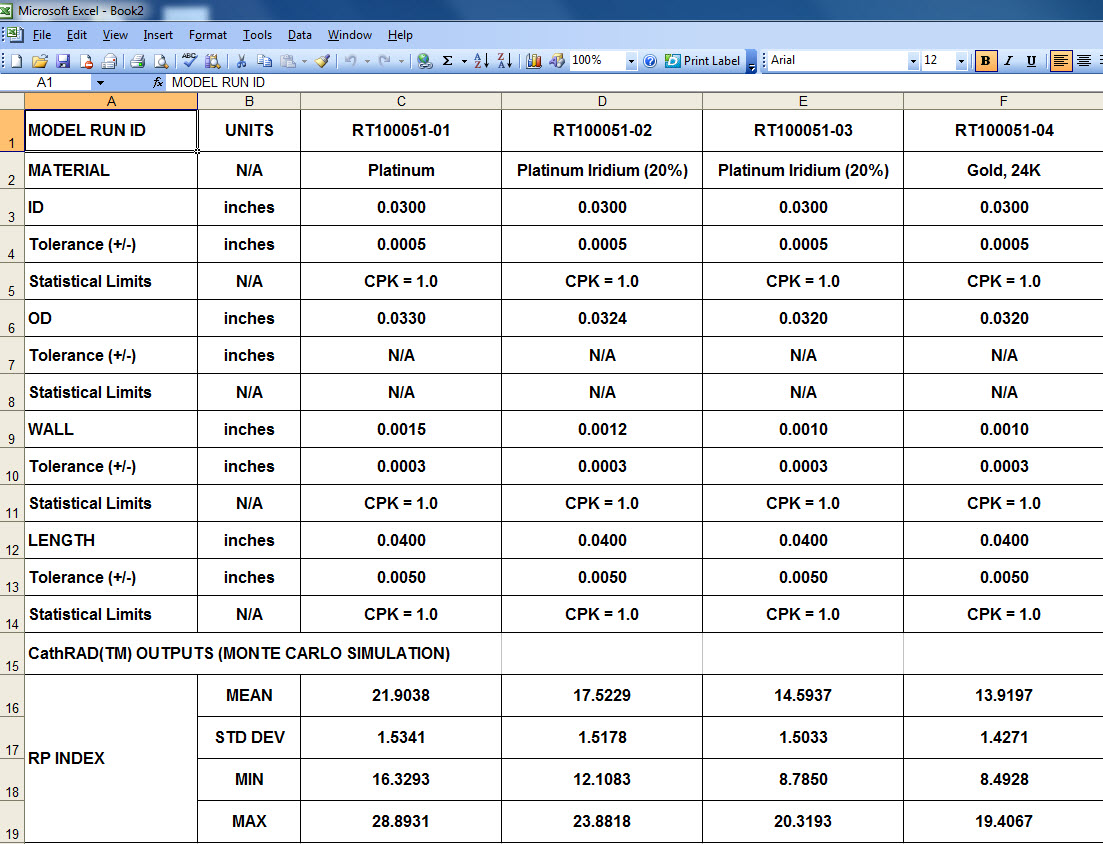Open Excel Help question mark icon
1103x844 pixels.
650,61
